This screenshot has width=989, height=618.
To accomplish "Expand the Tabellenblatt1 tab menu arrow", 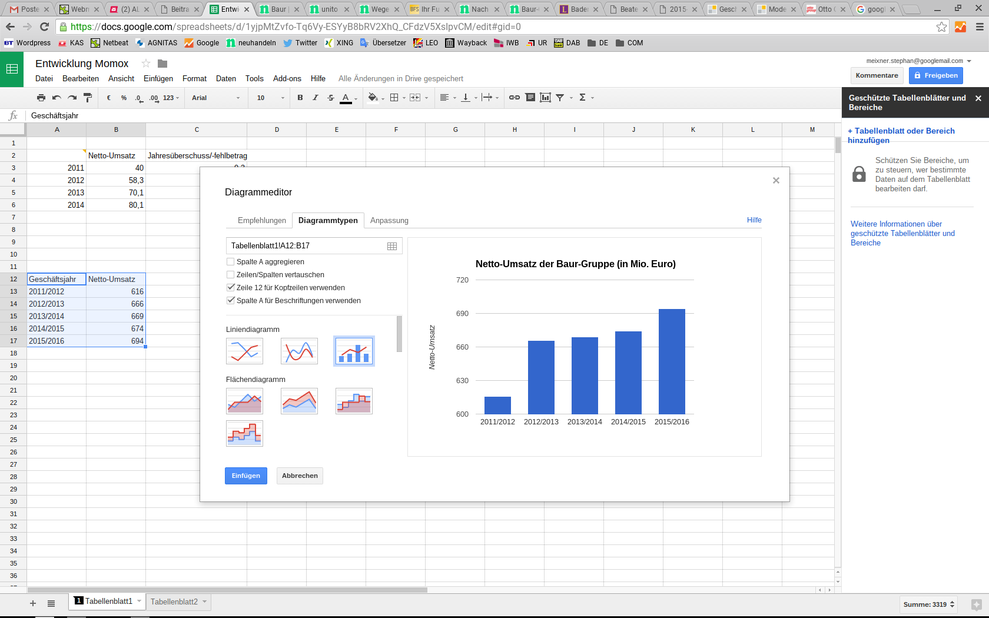I will point(139,601).
